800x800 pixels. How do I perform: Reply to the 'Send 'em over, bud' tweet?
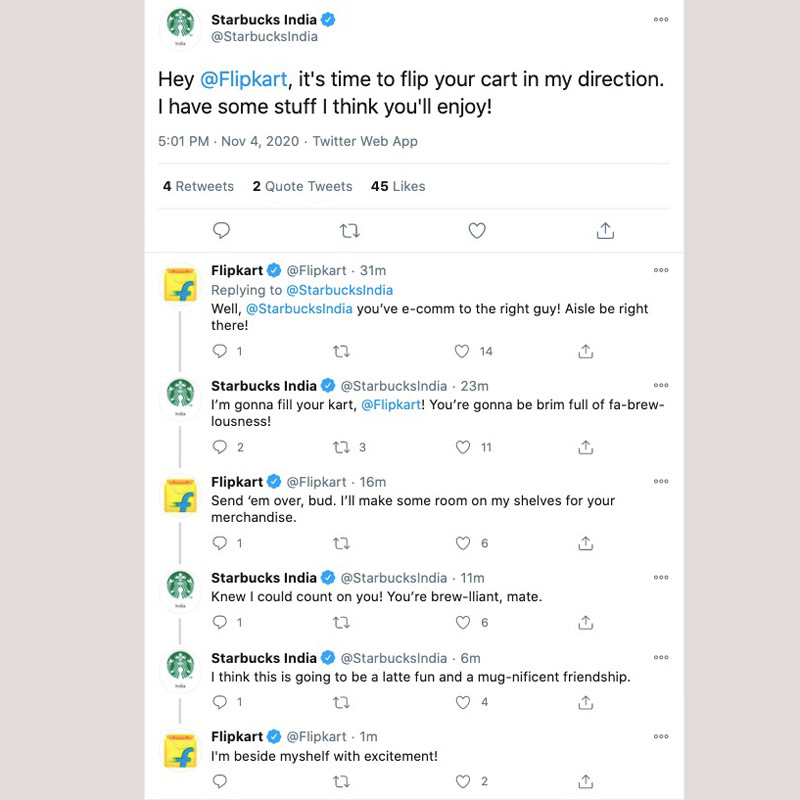pos(221,543)
